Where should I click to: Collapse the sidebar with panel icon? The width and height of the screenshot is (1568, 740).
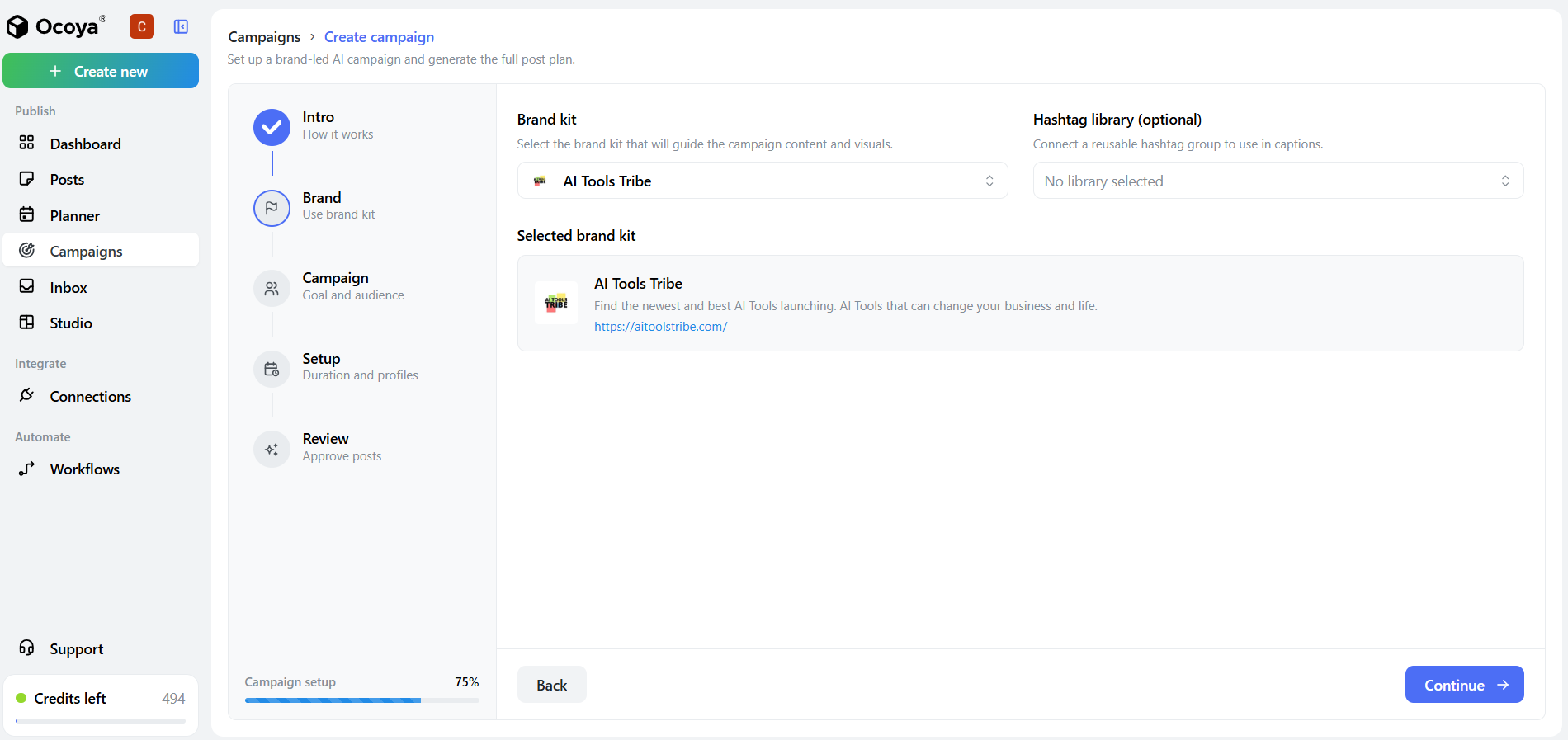click(181, 26)
